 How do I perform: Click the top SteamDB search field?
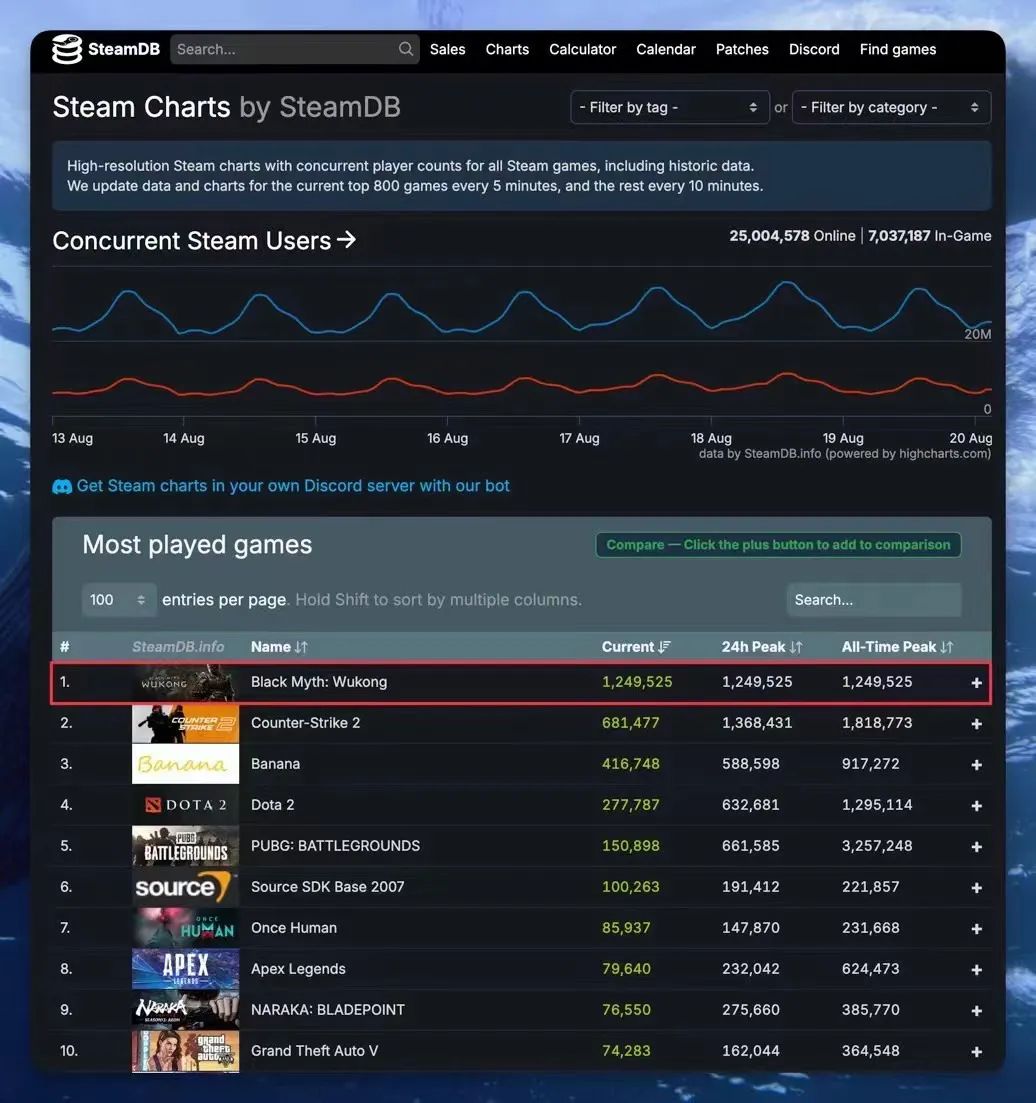295,49
